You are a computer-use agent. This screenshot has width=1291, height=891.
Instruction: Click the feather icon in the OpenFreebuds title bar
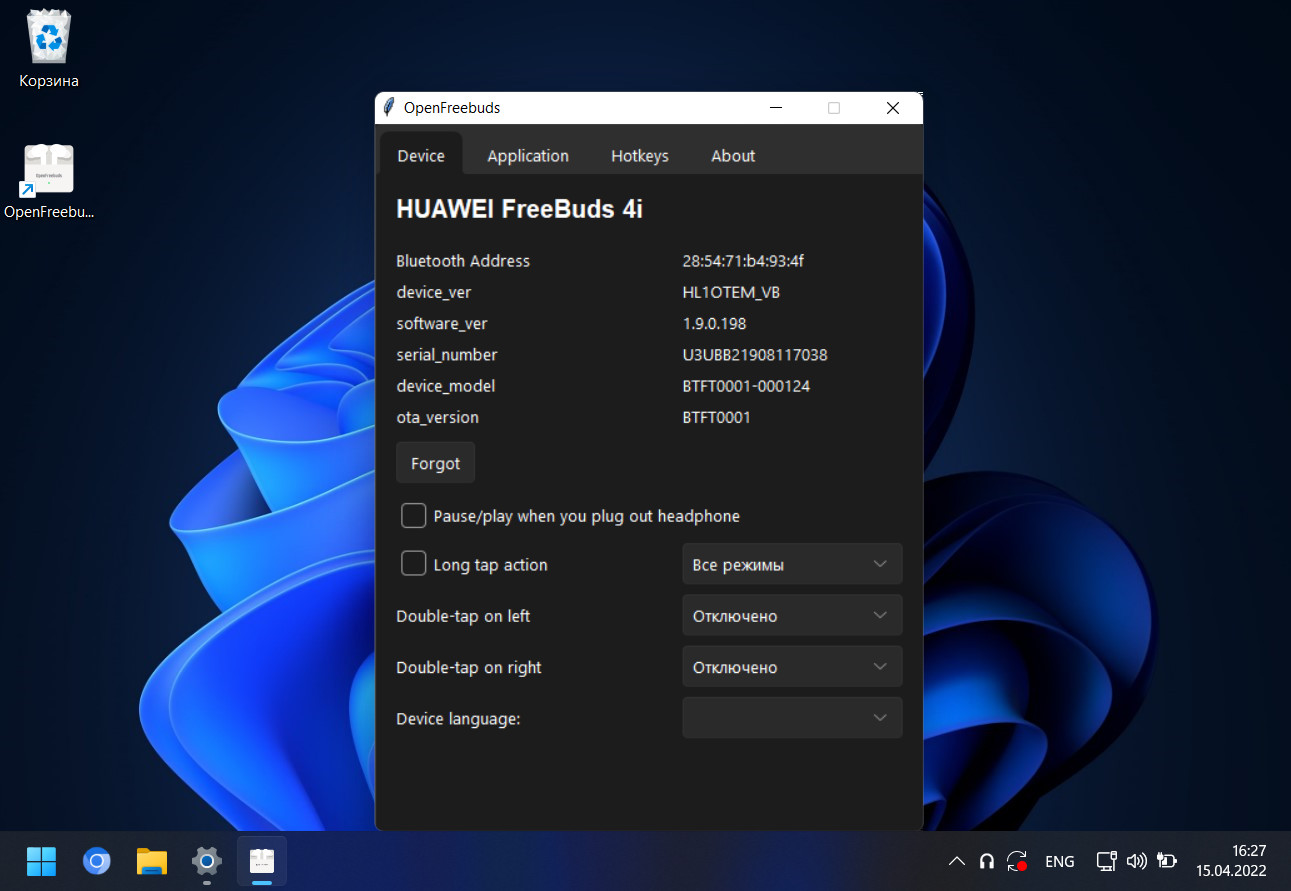coord(389,108)
